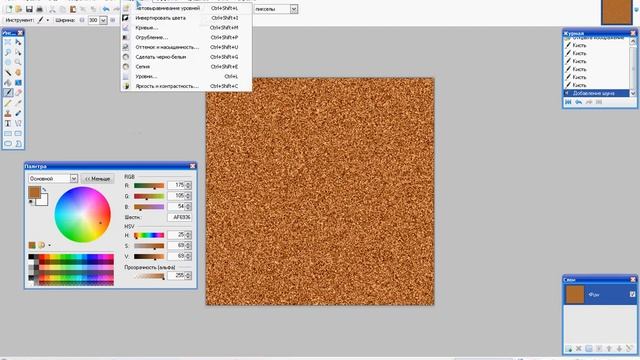Select the Eraser tool
This screenshot has width=640, height=360.
[x=18, y=93]
